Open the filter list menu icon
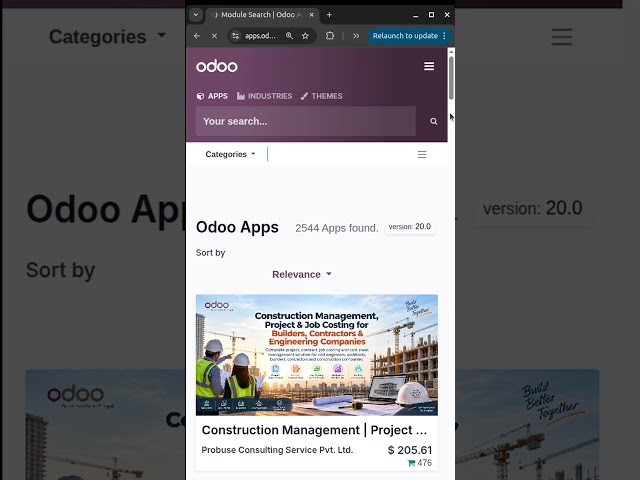This screenshot has width=640, height=480. pyautogui.click(x=422, y=154)
